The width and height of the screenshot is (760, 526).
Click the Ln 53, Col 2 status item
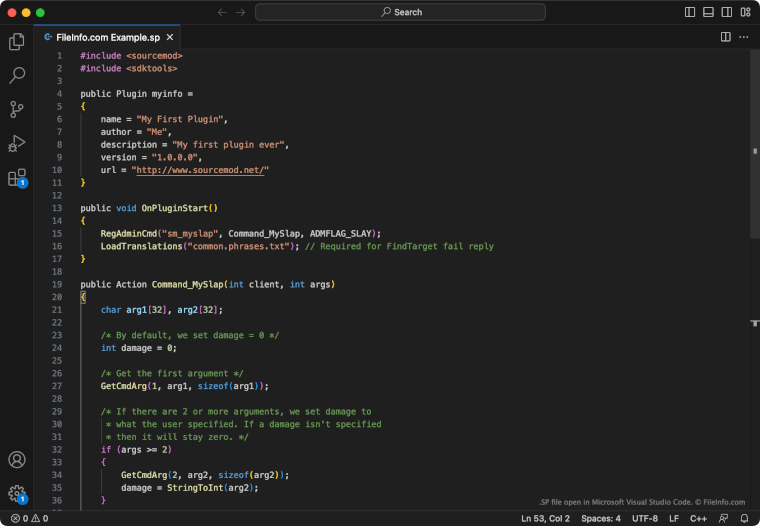[546, 519]
